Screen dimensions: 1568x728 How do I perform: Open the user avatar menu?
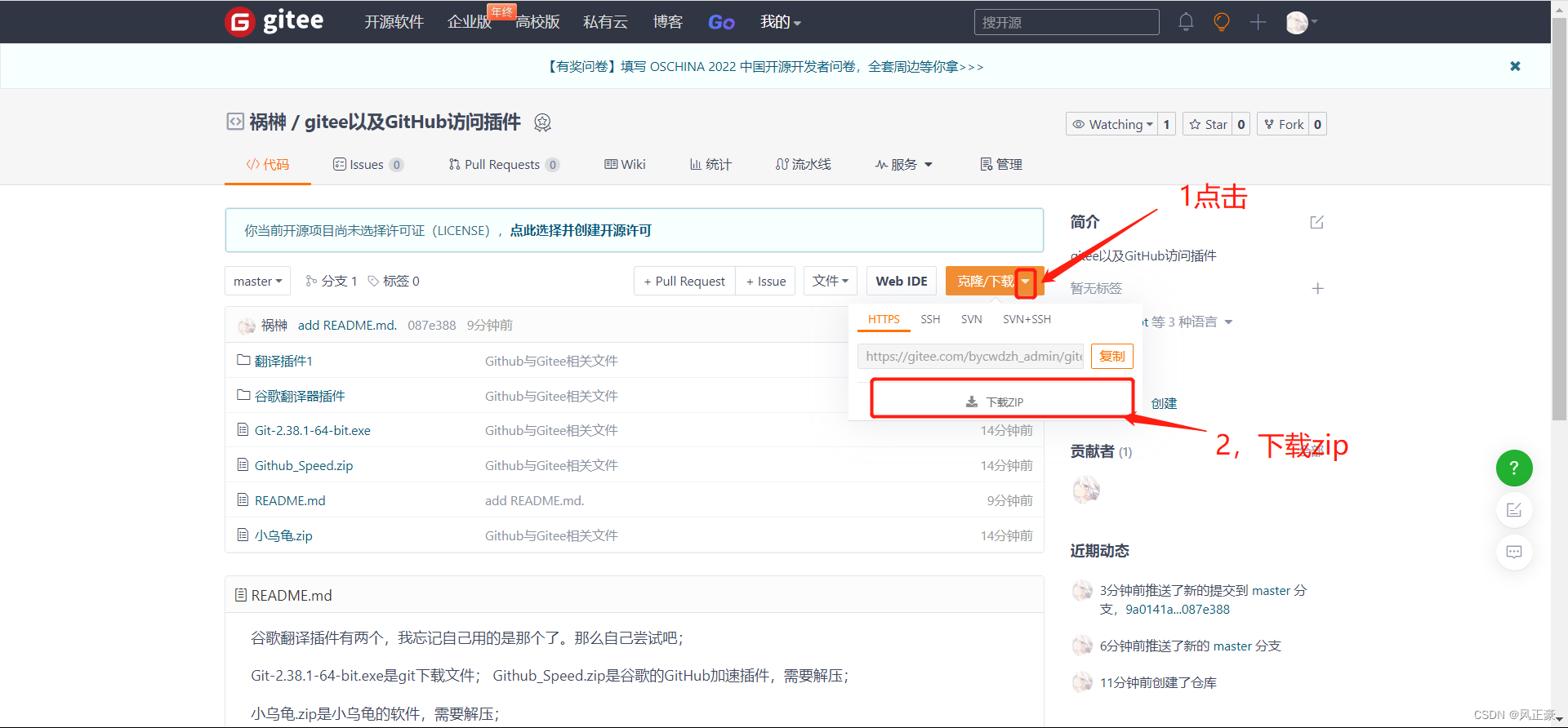click(x=1301, y=22)
